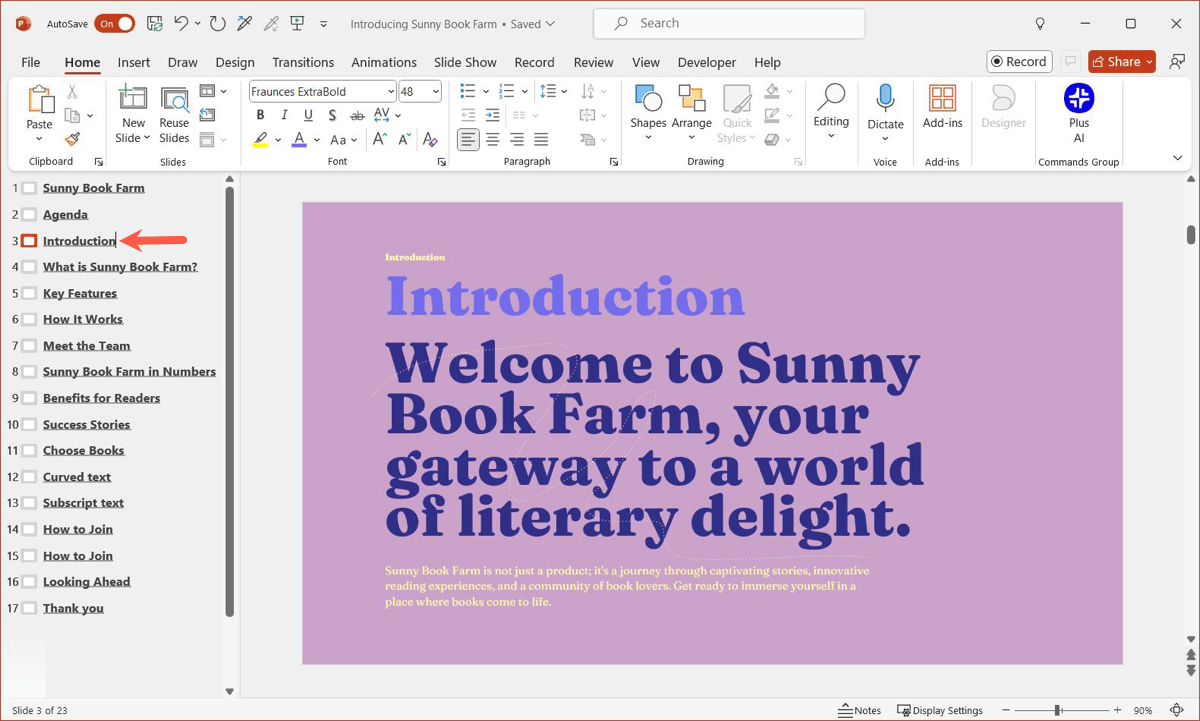Screen dimensions: 1200x721
Task: Toggle Bold formatting
Action: (x=260, y=116)
